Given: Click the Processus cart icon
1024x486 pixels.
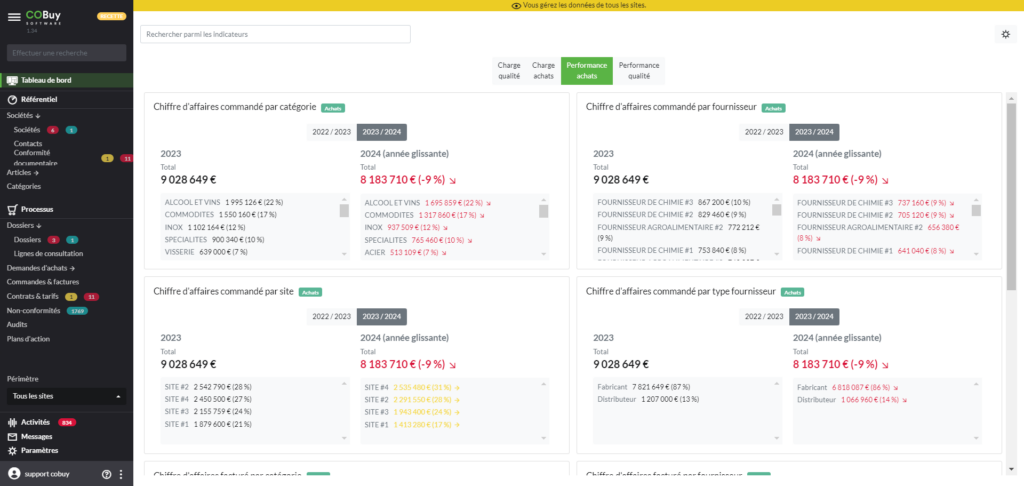Looking at the screenshot, I should pos(13,210).
